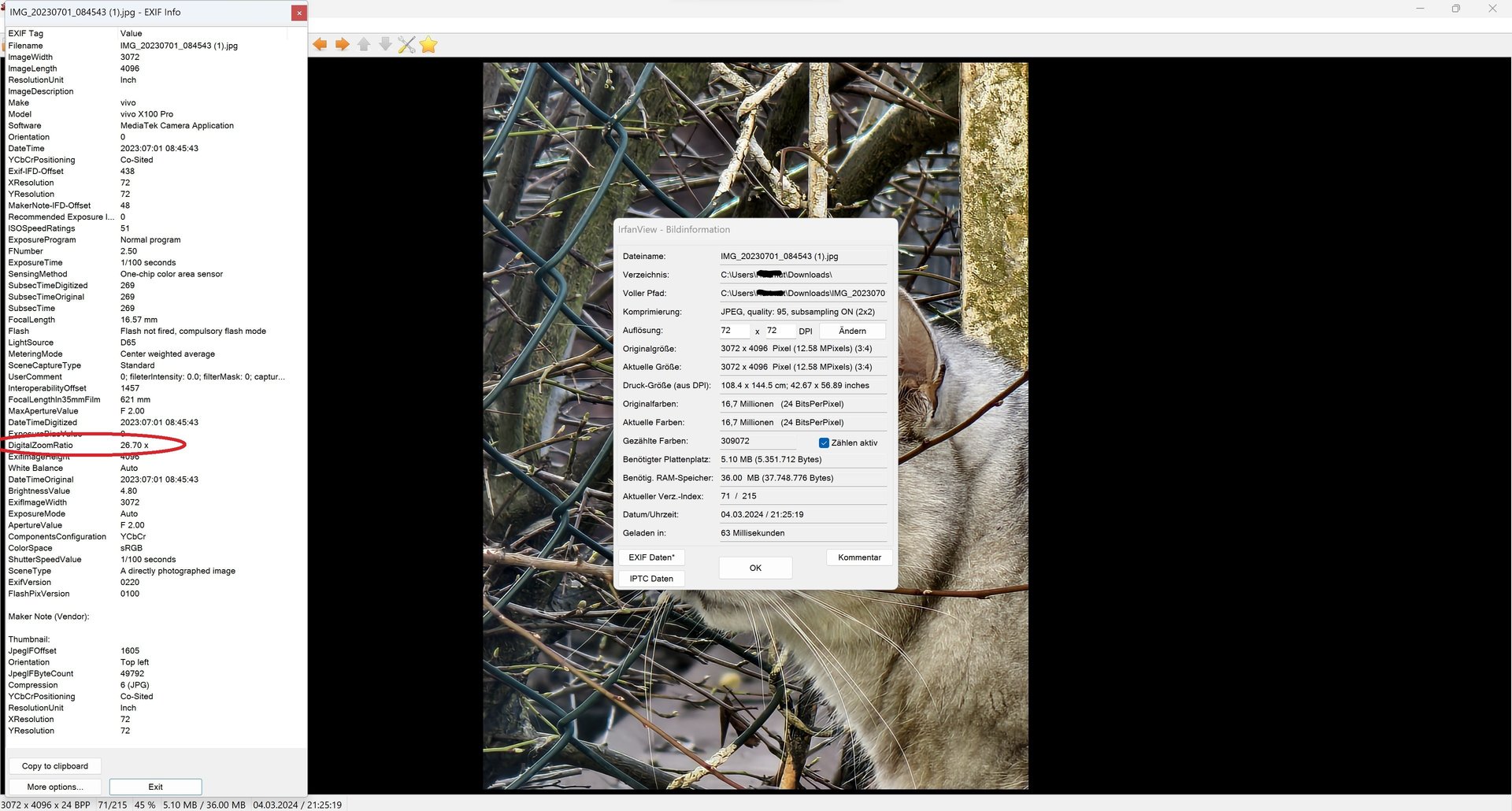Image resolution: width=1512 pixels, height=811 pixels.
Task: Click the orange right arrow icon
Action: [342, 45]
